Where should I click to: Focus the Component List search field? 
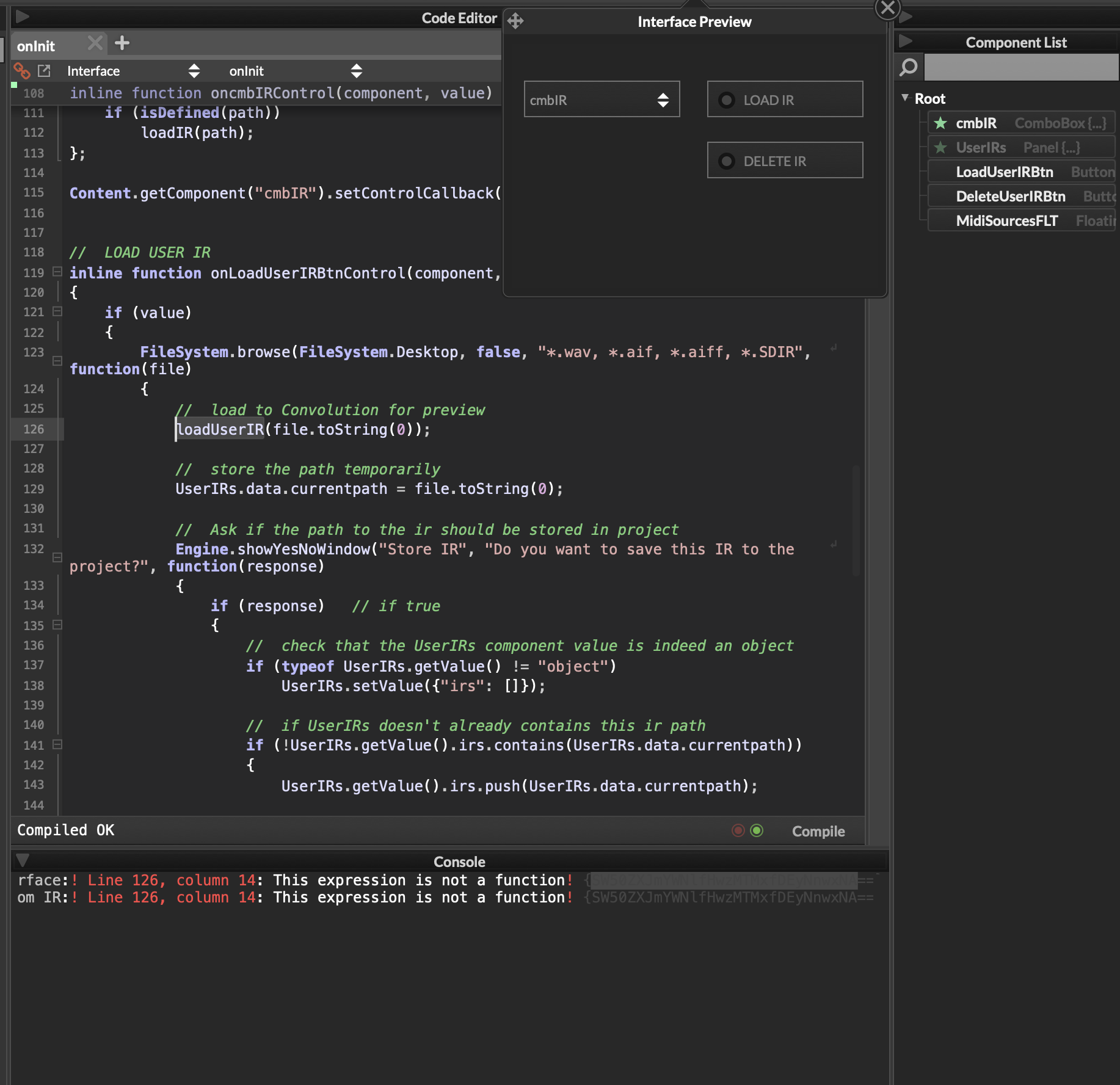[x=1022, y=67]
